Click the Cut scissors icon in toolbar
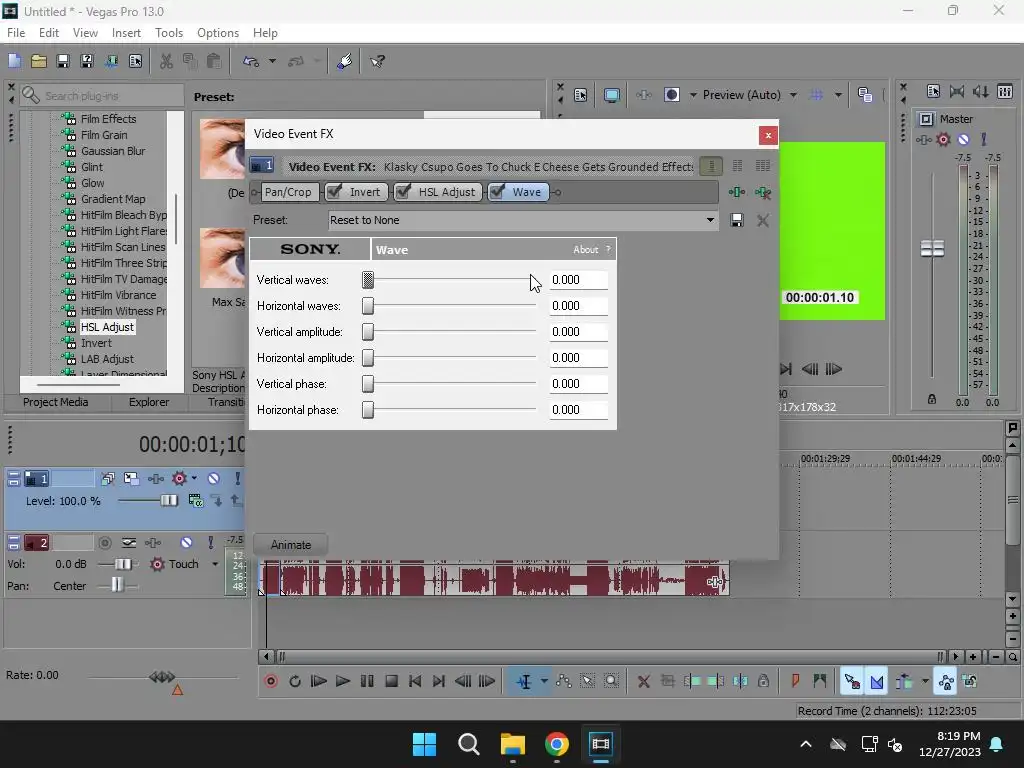Viewport: 1024px width, 768px height. point(167,61)
